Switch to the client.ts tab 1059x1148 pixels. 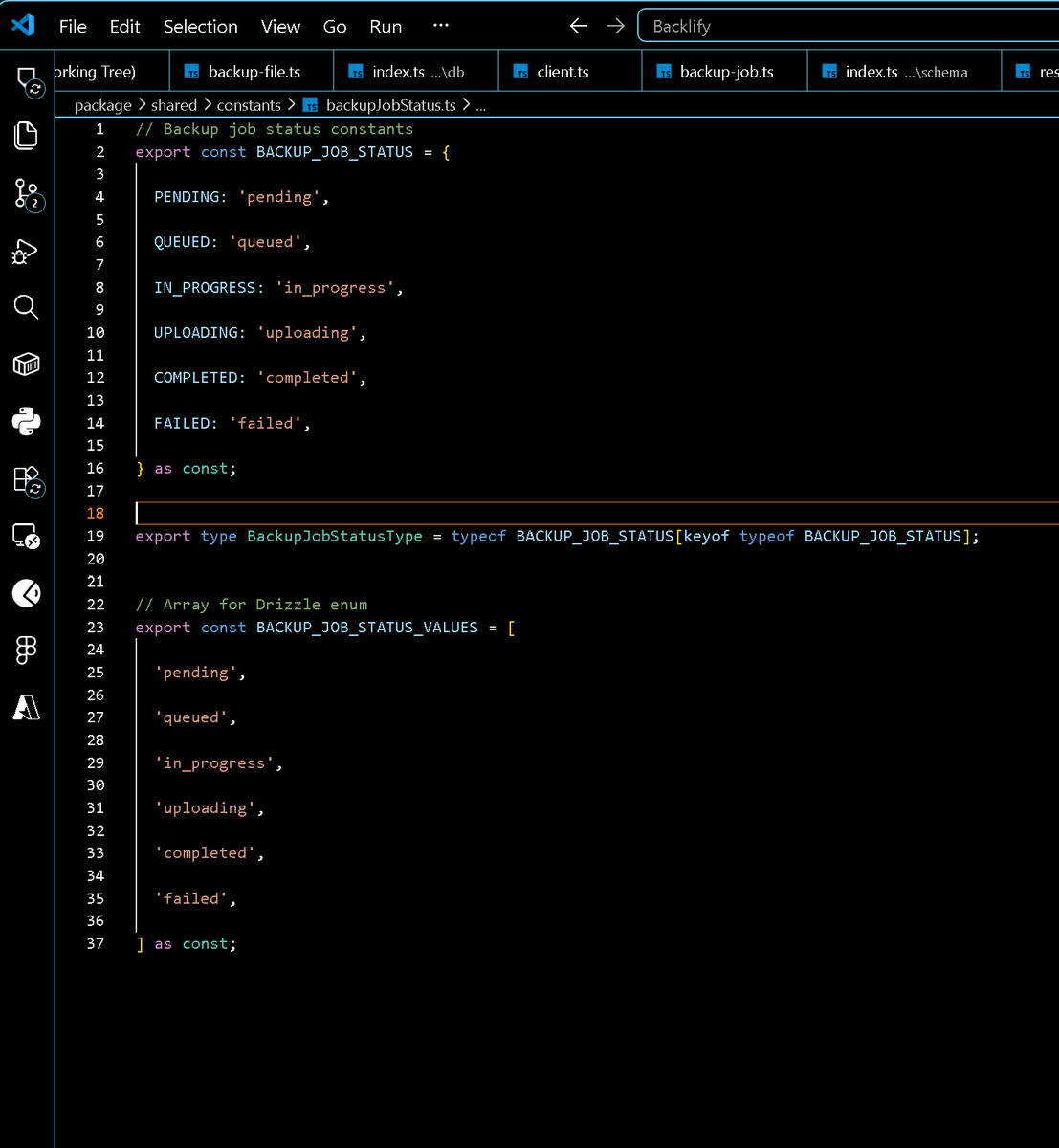click(x=570, y=72)
